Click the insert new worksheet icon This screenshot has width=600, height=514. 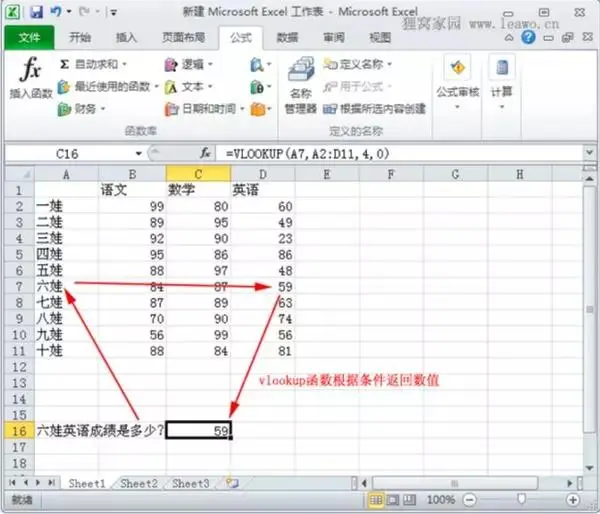tap(232, 483)
